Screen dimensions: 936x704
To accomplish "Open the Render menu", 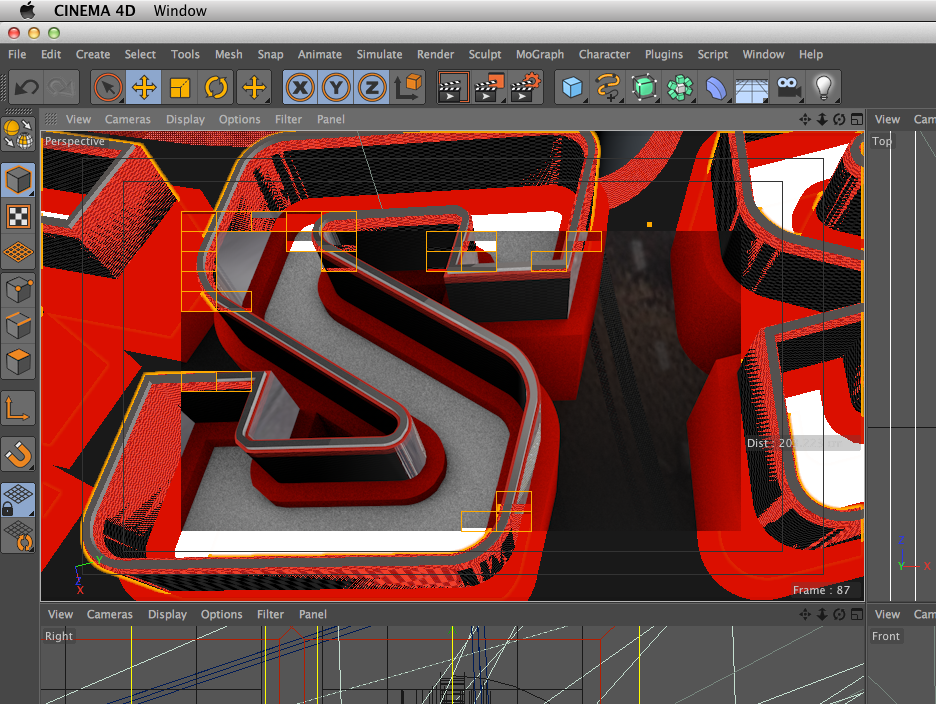I will [x=435, y=54].
